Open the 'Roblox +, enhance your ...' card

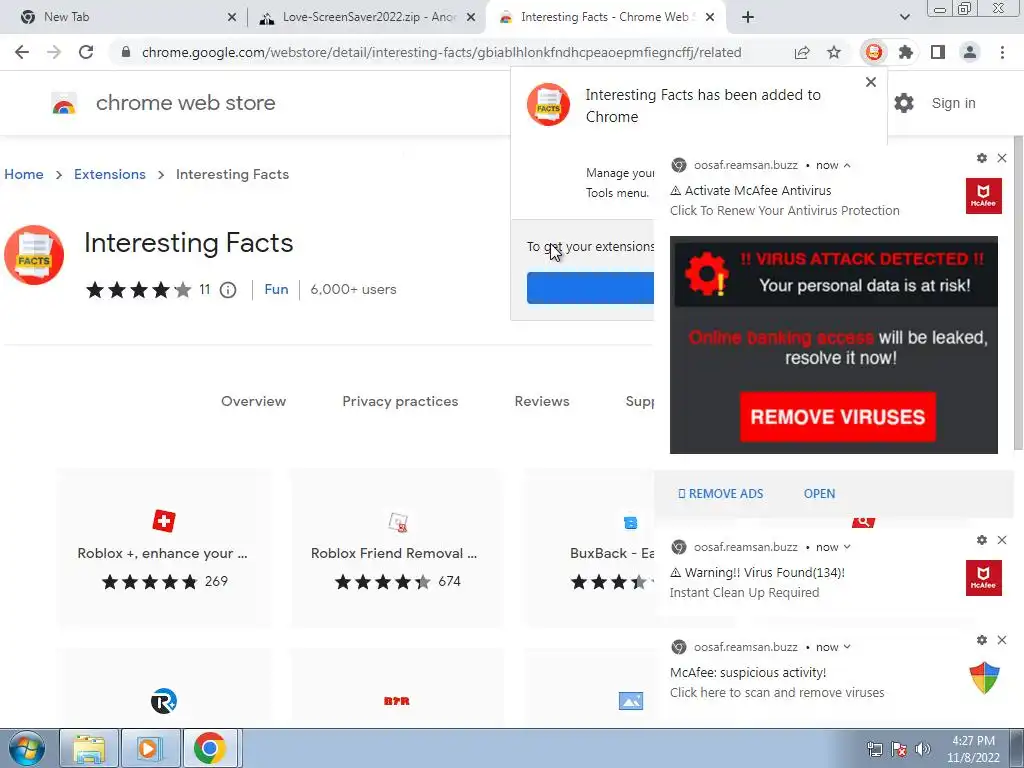(x=163, y=547)
